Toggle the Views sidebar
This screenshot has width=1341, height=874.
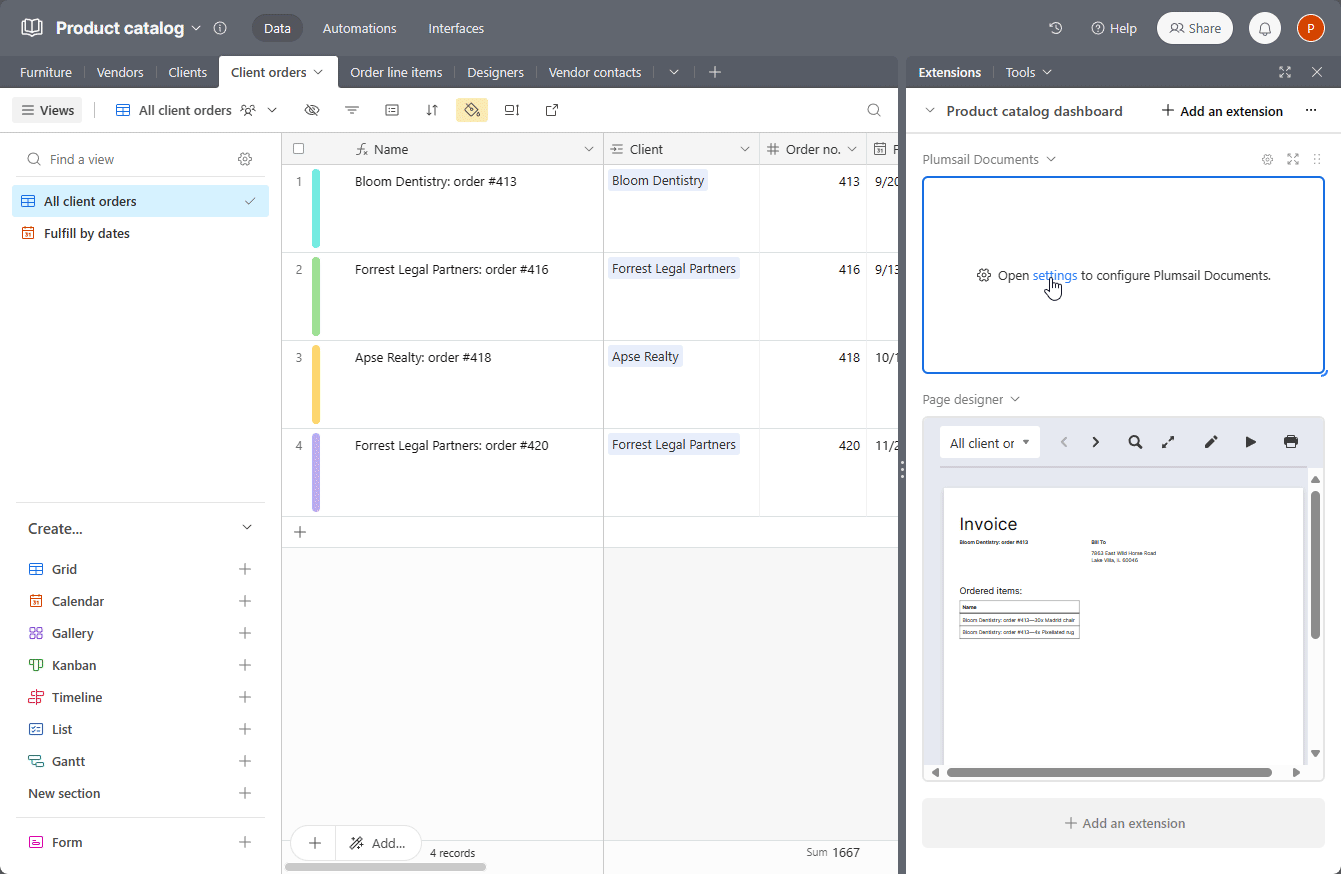(x=48, y=110)
